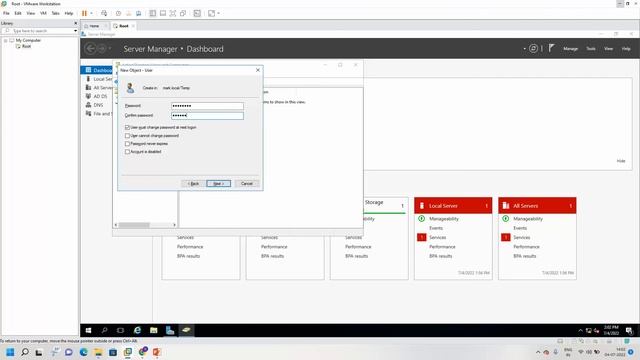Click guest taskbar search icon

[x=104, y=331]
